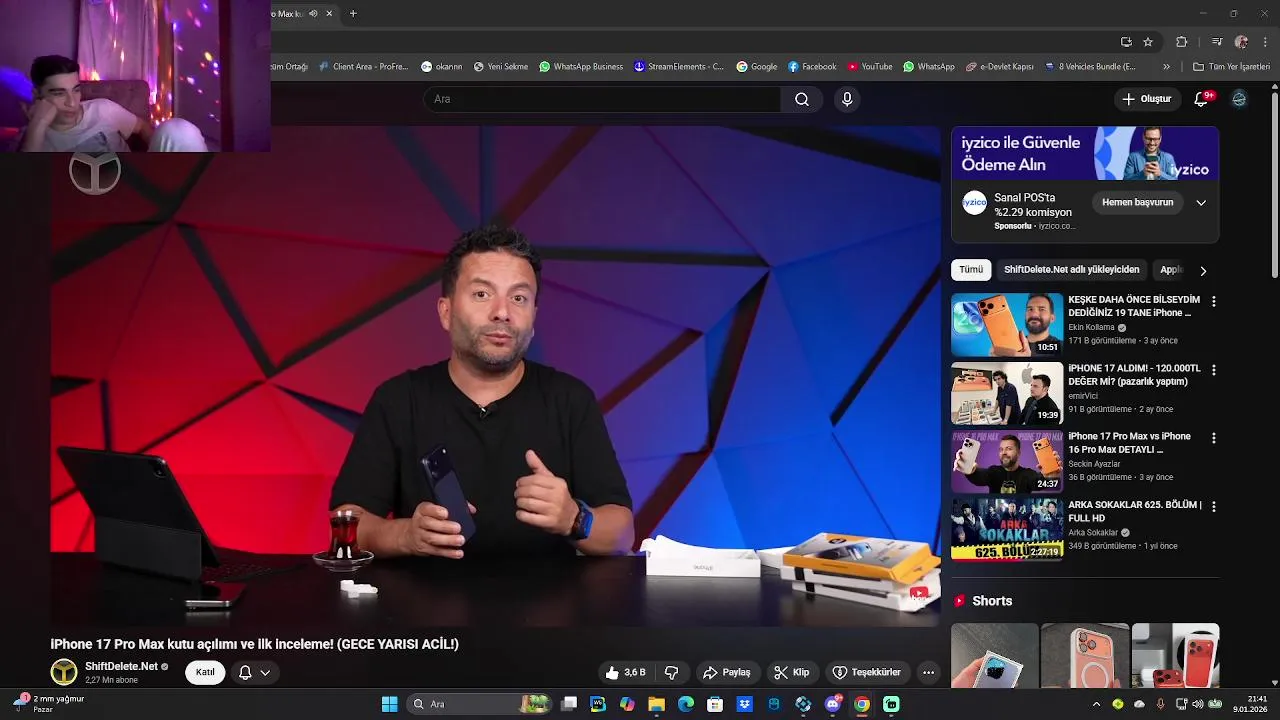Viewport: 1280px width, 720px height.
Task: Click the Teşekkürler button
Action: tap(867, 672)
